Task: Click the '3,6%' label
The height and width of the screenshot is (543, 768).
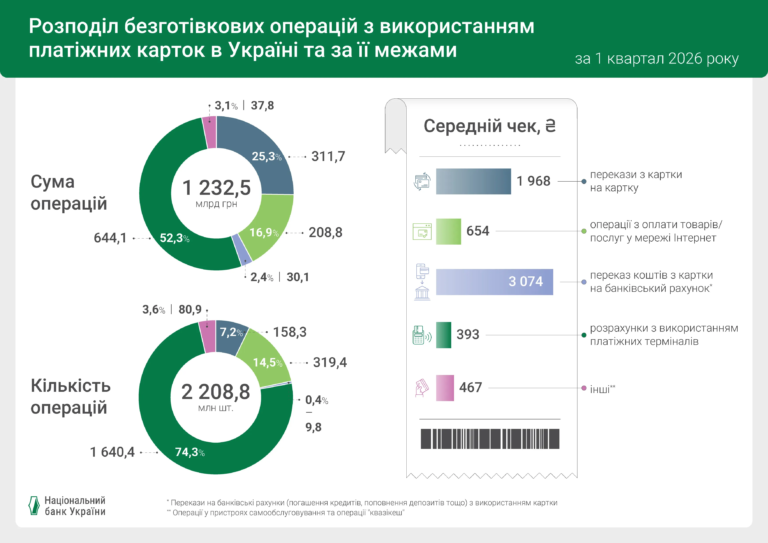Action: point(153,309)
